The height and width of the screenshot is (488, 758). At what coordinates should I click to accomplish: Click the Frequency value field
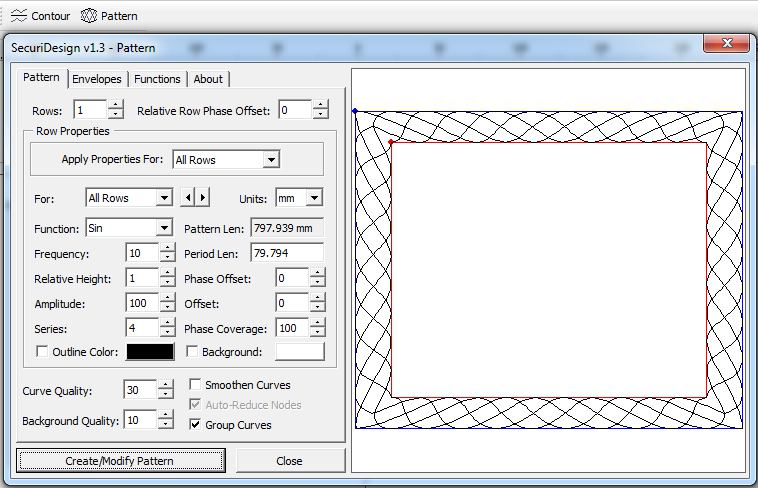(x=142, y=253)
